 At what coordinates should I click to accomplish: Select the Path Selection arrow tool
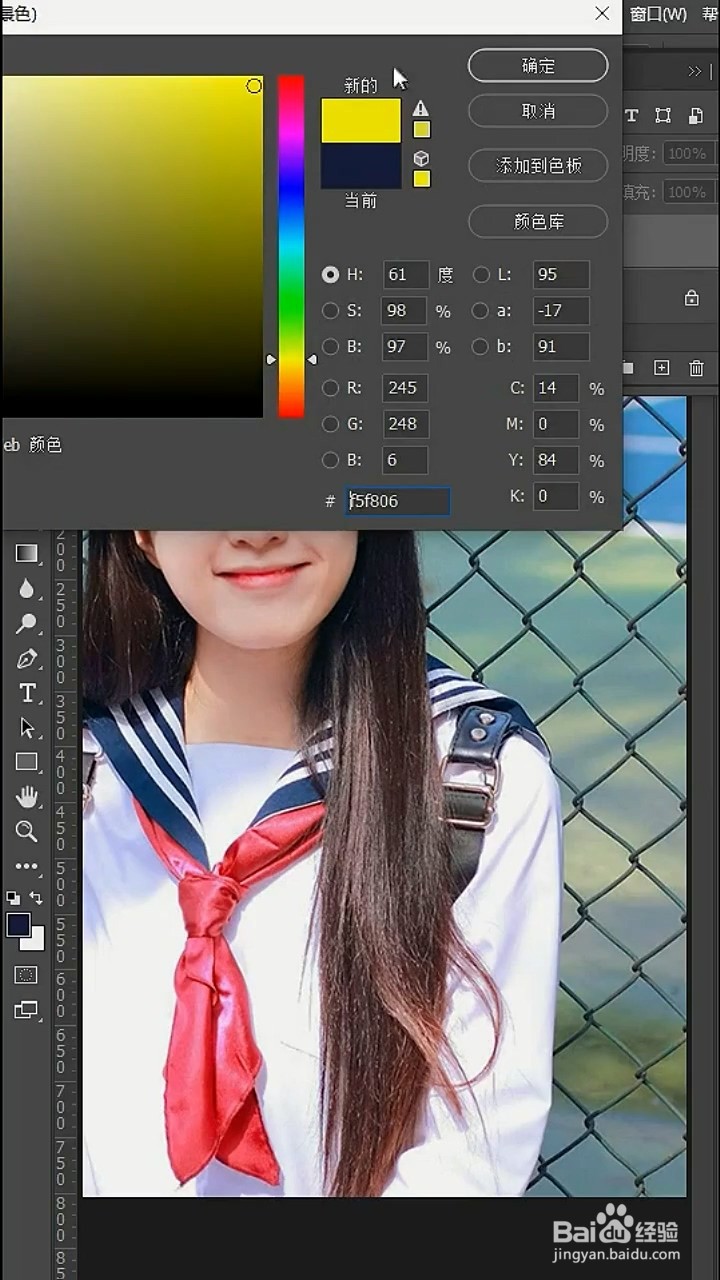pyautogui.click(x=27, y=727)
